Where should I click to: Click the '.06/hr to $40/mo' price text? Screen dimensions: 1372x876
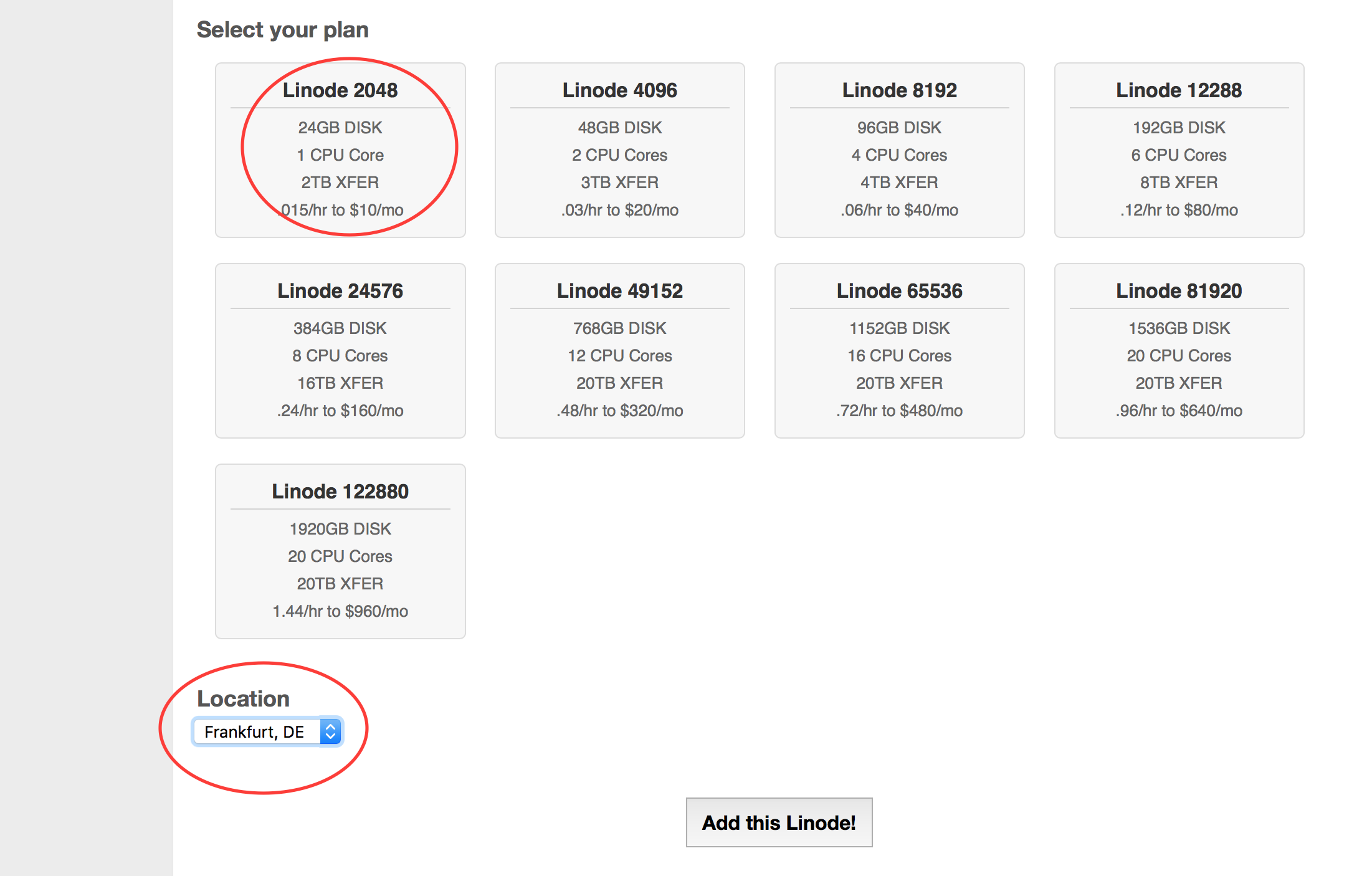[900, 210]
